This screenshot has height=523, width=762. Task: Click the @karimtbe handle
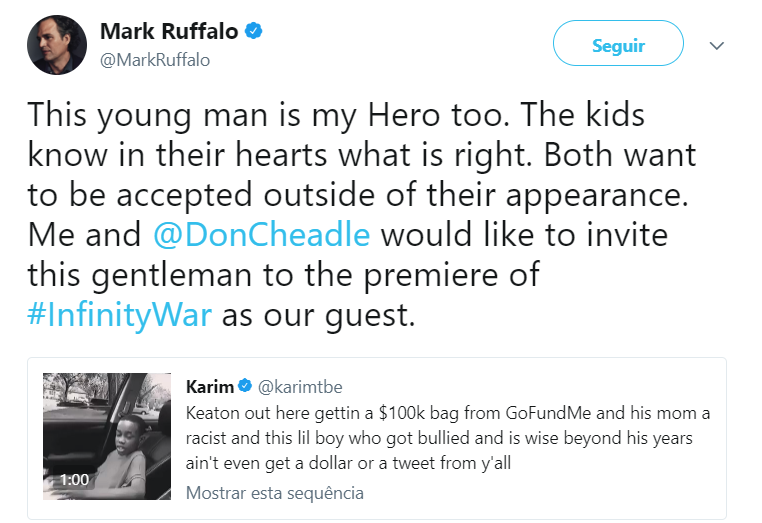pos(299,387)
